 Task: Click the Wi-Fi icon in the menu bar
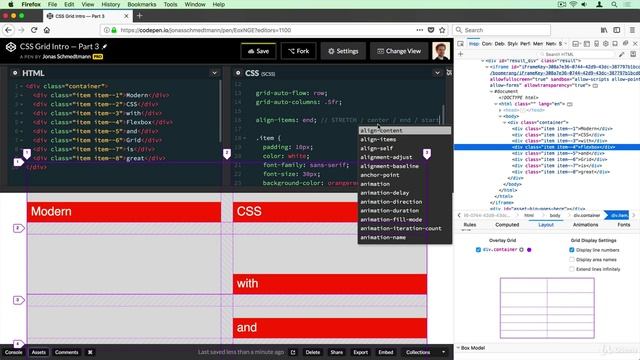tap(573, 4)
